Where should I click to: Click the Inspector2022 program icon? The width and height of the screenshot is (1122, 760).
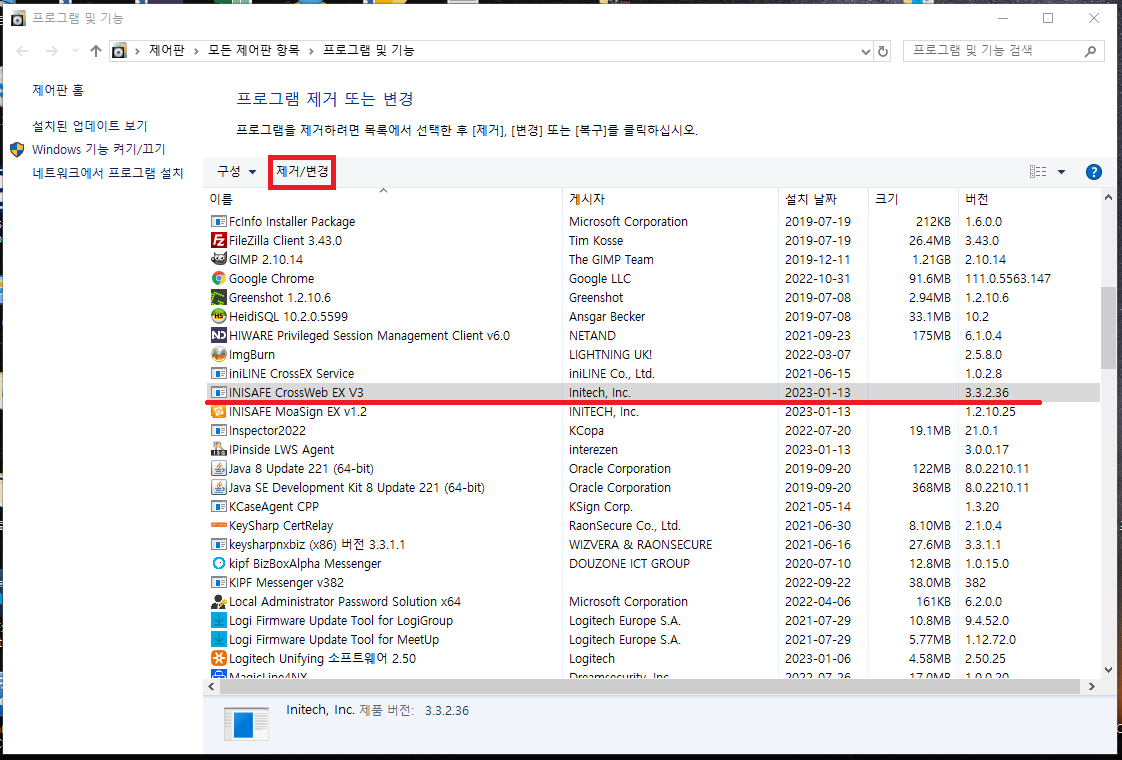(x=219, y=430)
